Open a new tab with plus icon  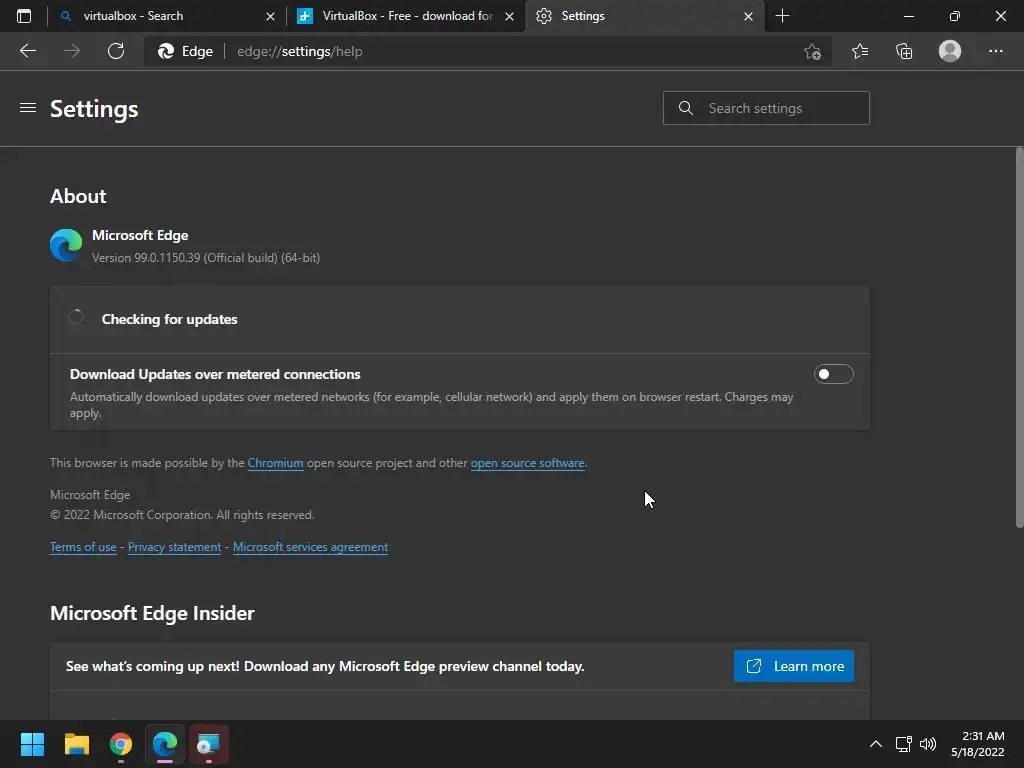(x=782, y=16)
